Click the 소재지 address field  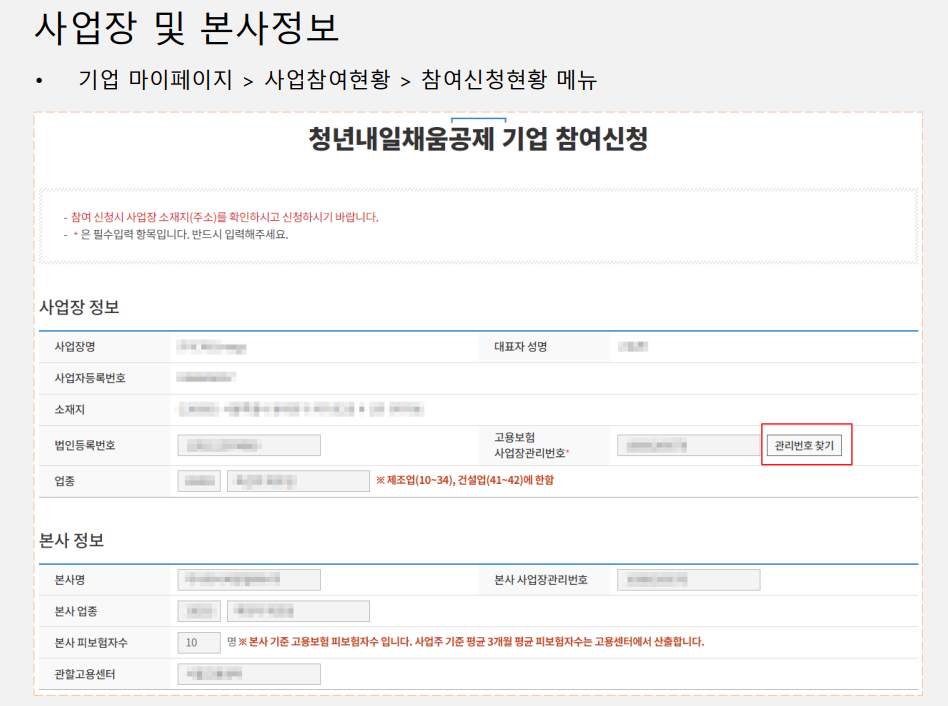tap(300, 410)
